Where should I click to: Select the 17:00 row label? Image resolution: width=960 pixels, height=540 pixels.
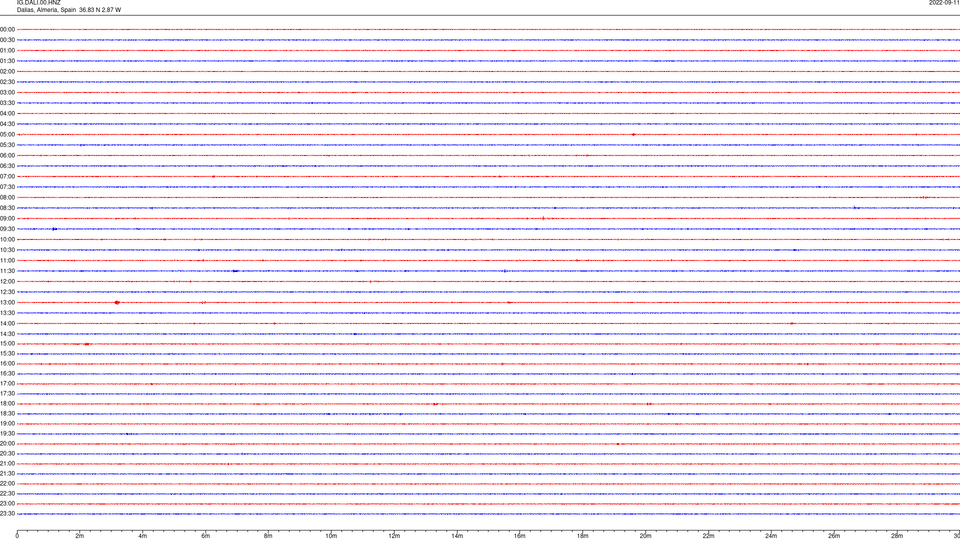tap(7, 384)
